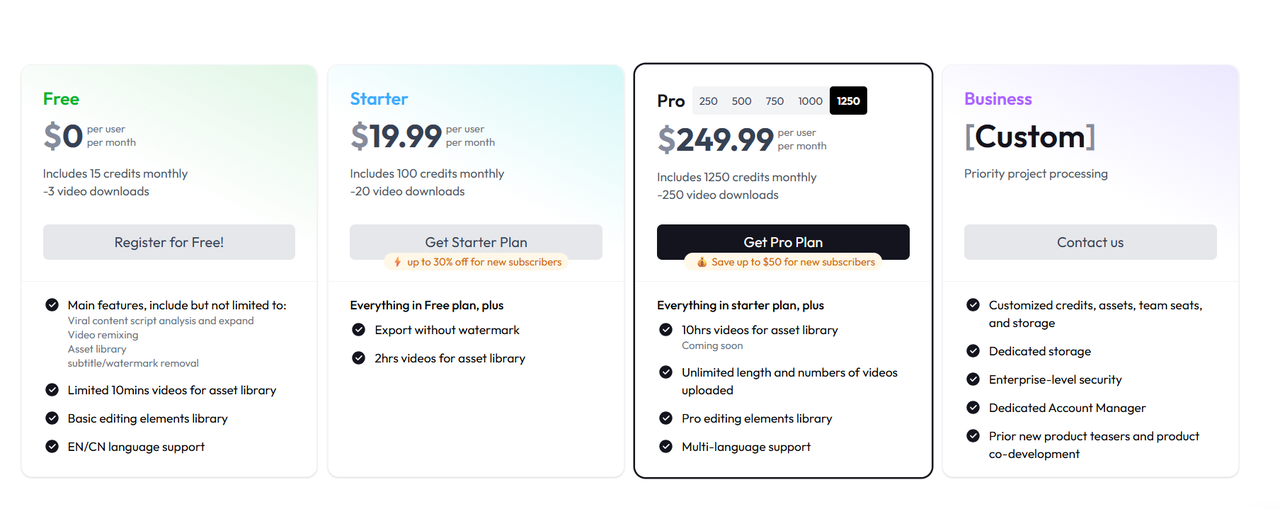This screenshot has width=1280, height=509.
Task: Click Contact us in Business plan
Action: coord(1090,242)
